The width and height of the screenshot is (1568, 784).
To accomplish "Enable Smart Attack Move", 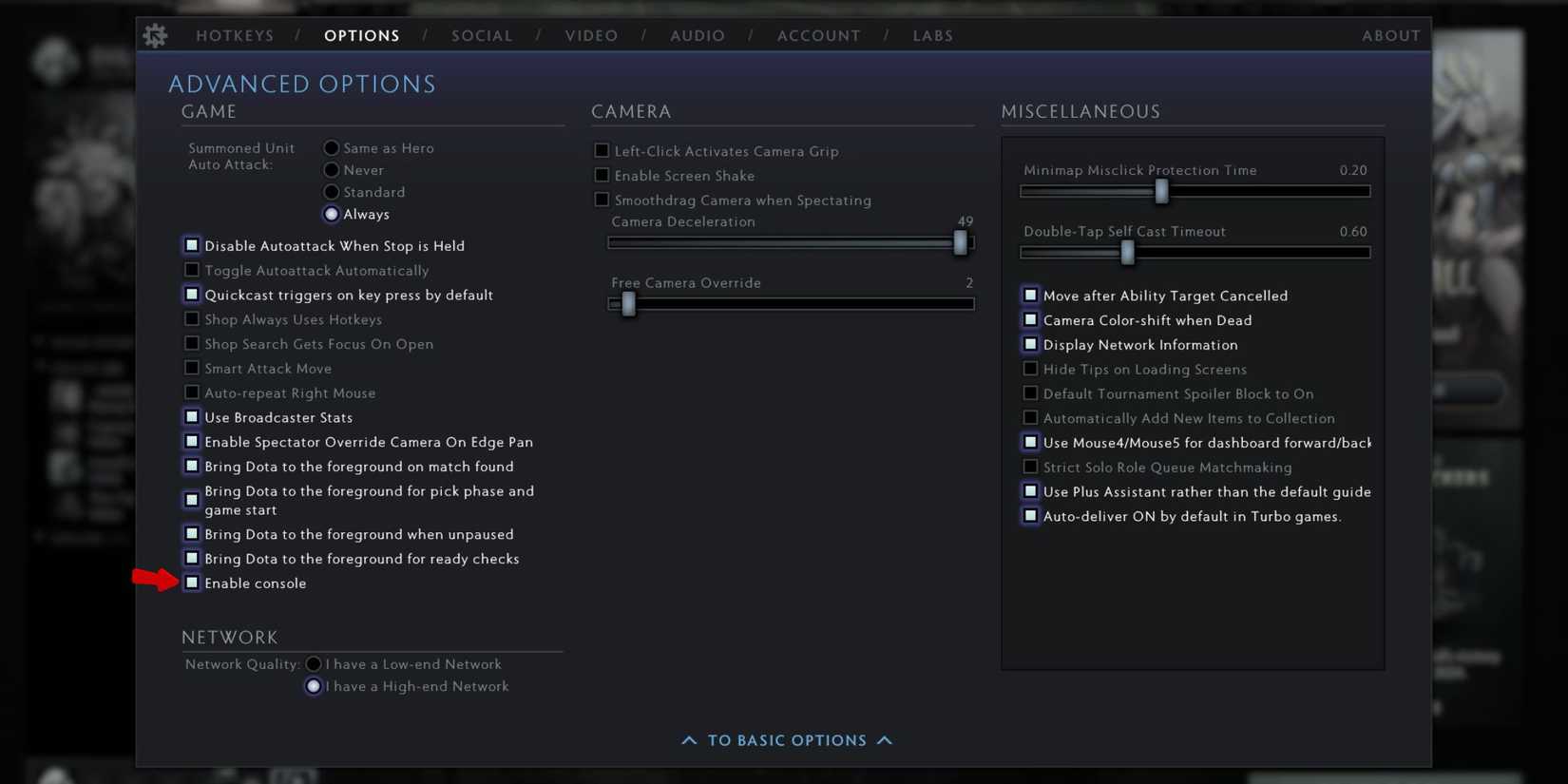I will (192, 368).
